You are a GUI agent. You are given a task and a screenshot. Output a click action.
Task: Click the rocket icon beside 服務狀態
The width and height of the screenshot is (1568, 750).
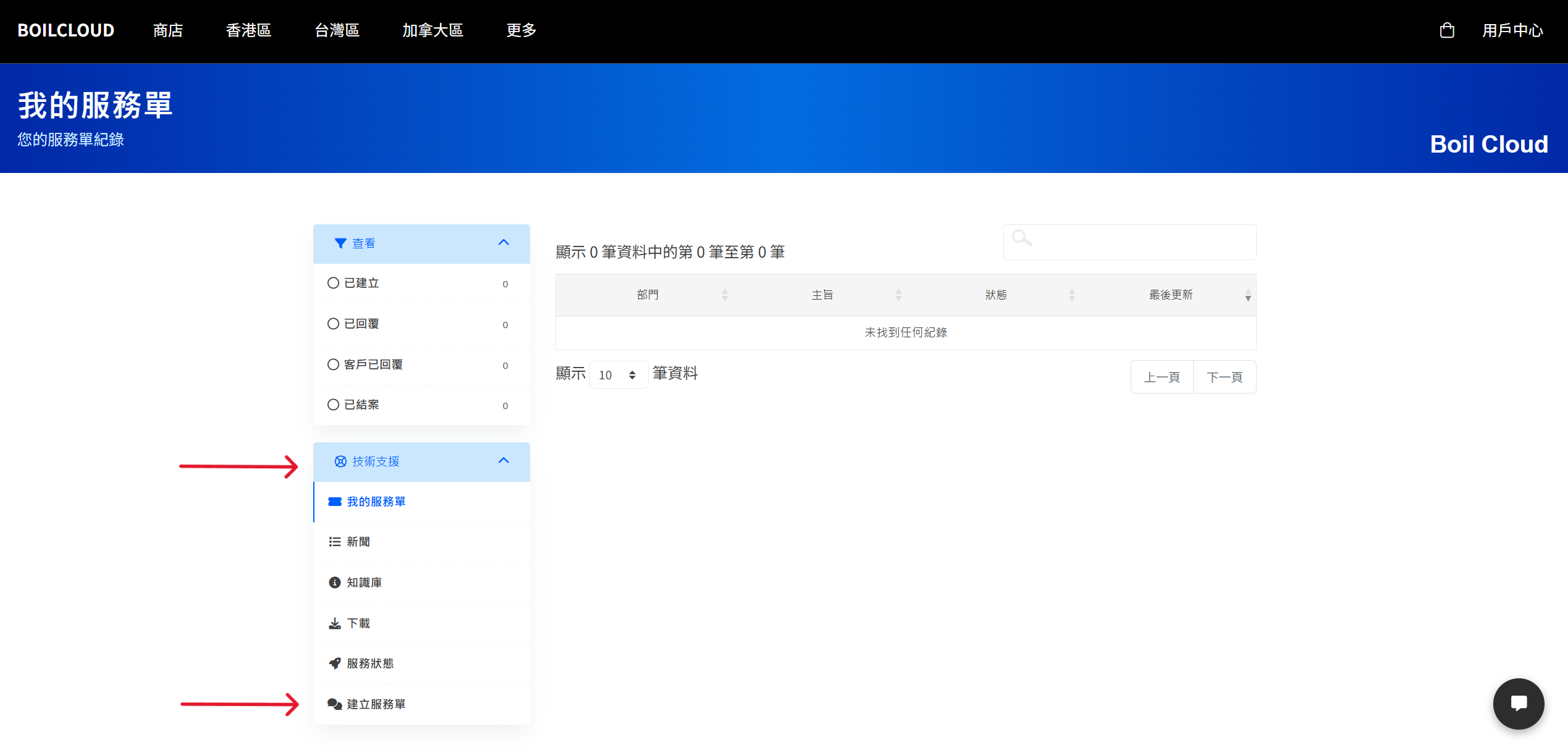click(x=335, y=664)
